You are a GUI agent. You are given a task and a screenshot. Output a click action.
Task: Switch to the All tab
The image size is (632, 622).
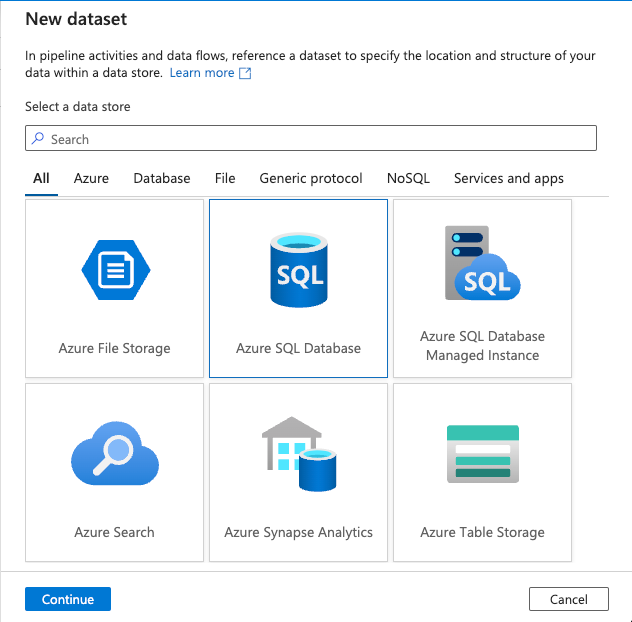coord(41,178)
